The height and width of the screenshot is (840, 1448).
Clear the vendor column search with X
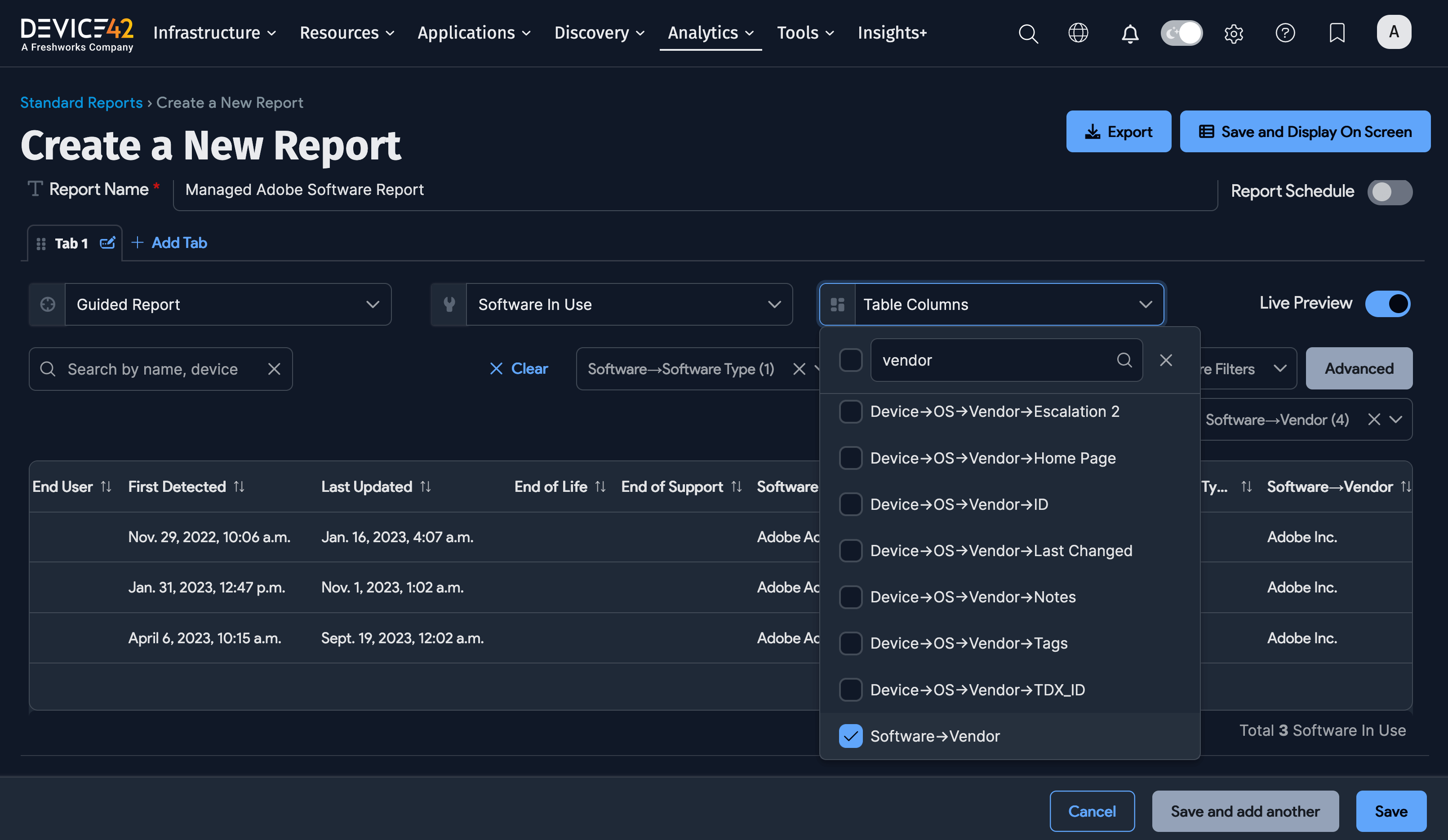pyautogui.click(x=1166, y=360)
